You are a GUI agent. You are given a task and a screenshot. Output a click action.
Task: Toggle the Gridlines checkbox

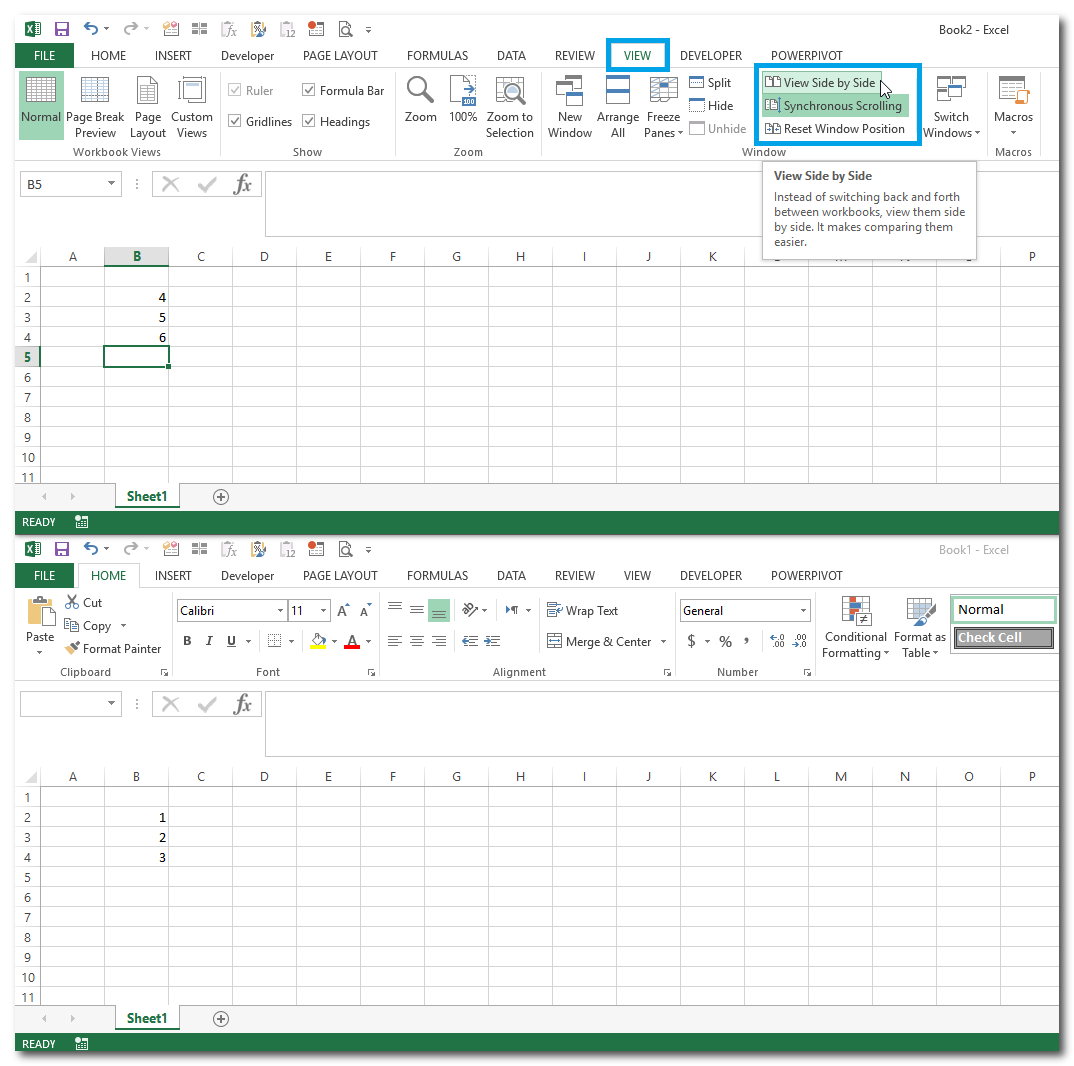tap(236, 122)
